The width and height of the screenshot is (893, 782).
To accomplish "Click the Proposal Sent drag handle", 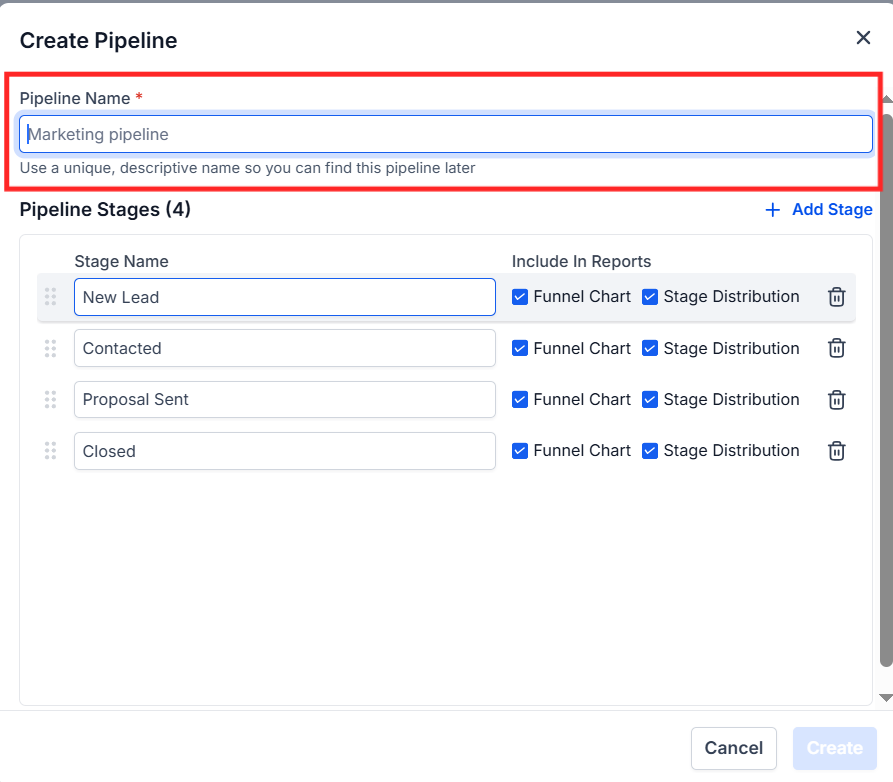I will coord(50,399).
